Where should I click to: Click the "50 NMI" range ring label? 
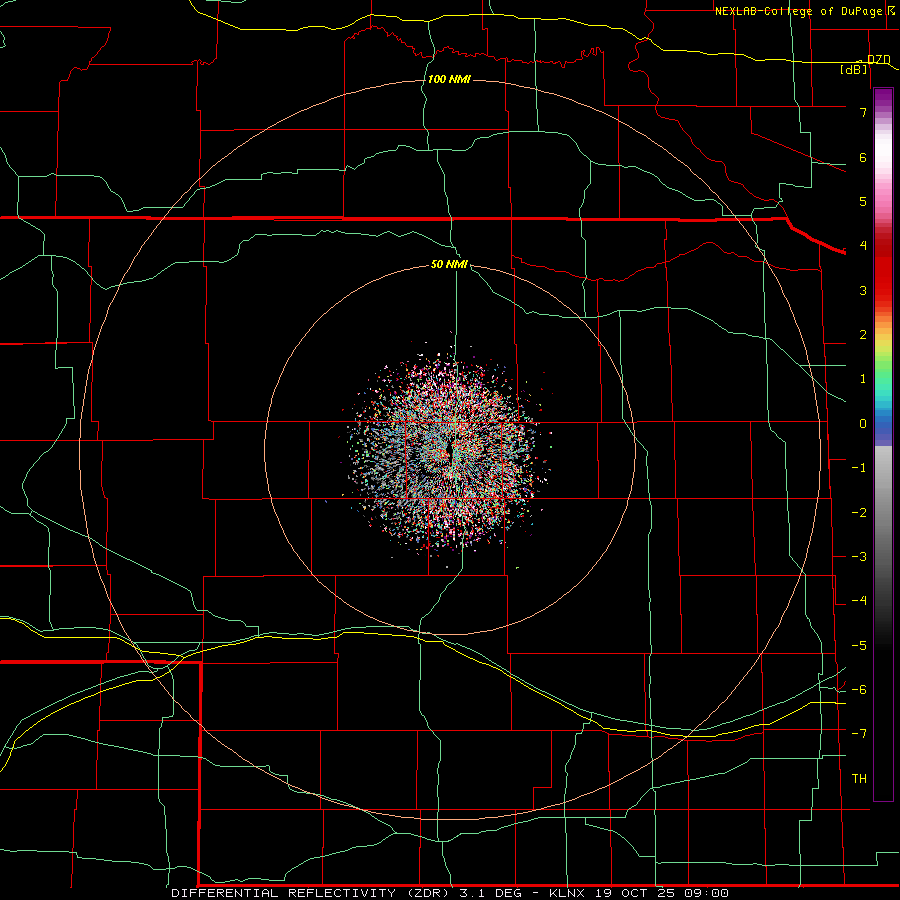click(449, 264)
